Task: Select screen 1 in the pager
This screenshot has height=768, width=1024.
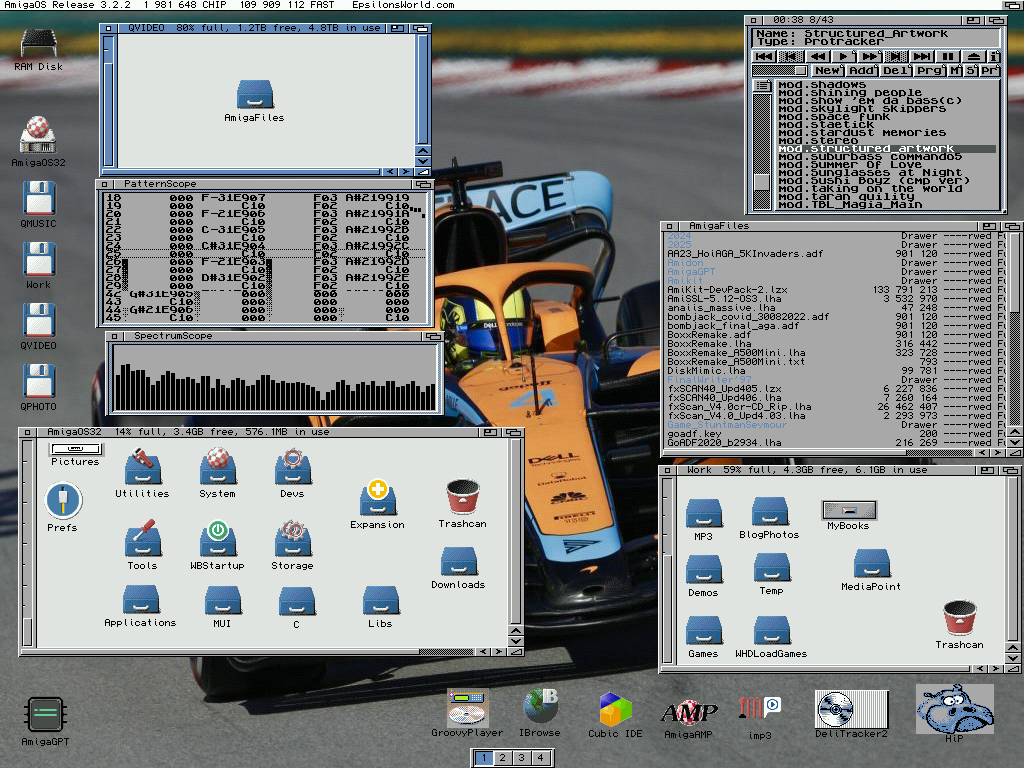Action: [484, 758]
